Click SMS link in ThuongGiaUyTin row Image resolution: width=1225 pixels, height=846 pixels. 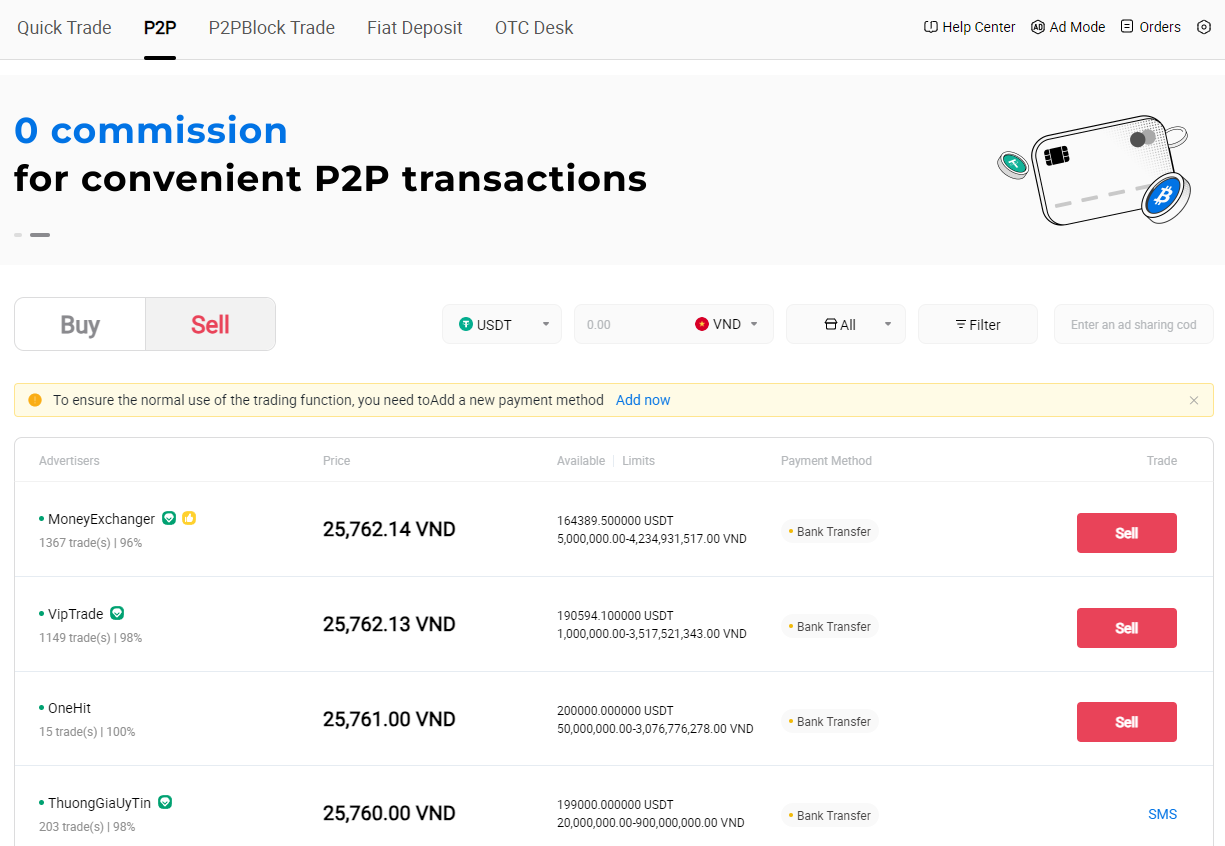click(1162, 814)
